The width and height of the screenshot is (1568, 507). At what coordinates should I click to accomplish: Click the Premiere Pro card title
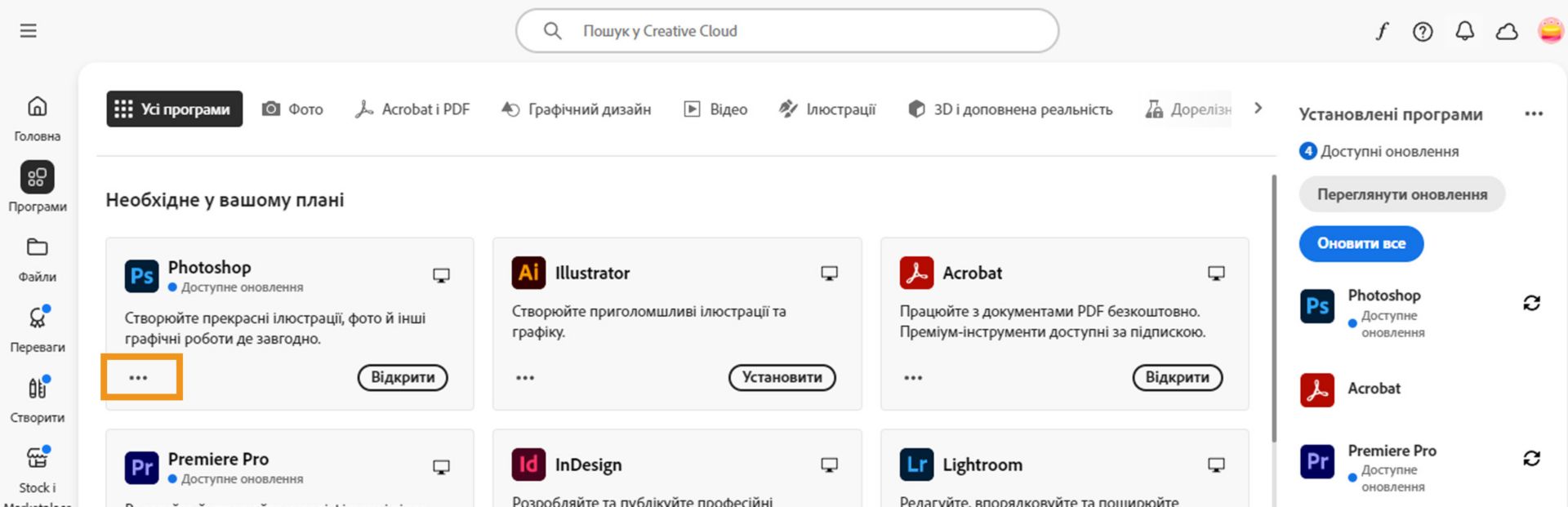218,459
